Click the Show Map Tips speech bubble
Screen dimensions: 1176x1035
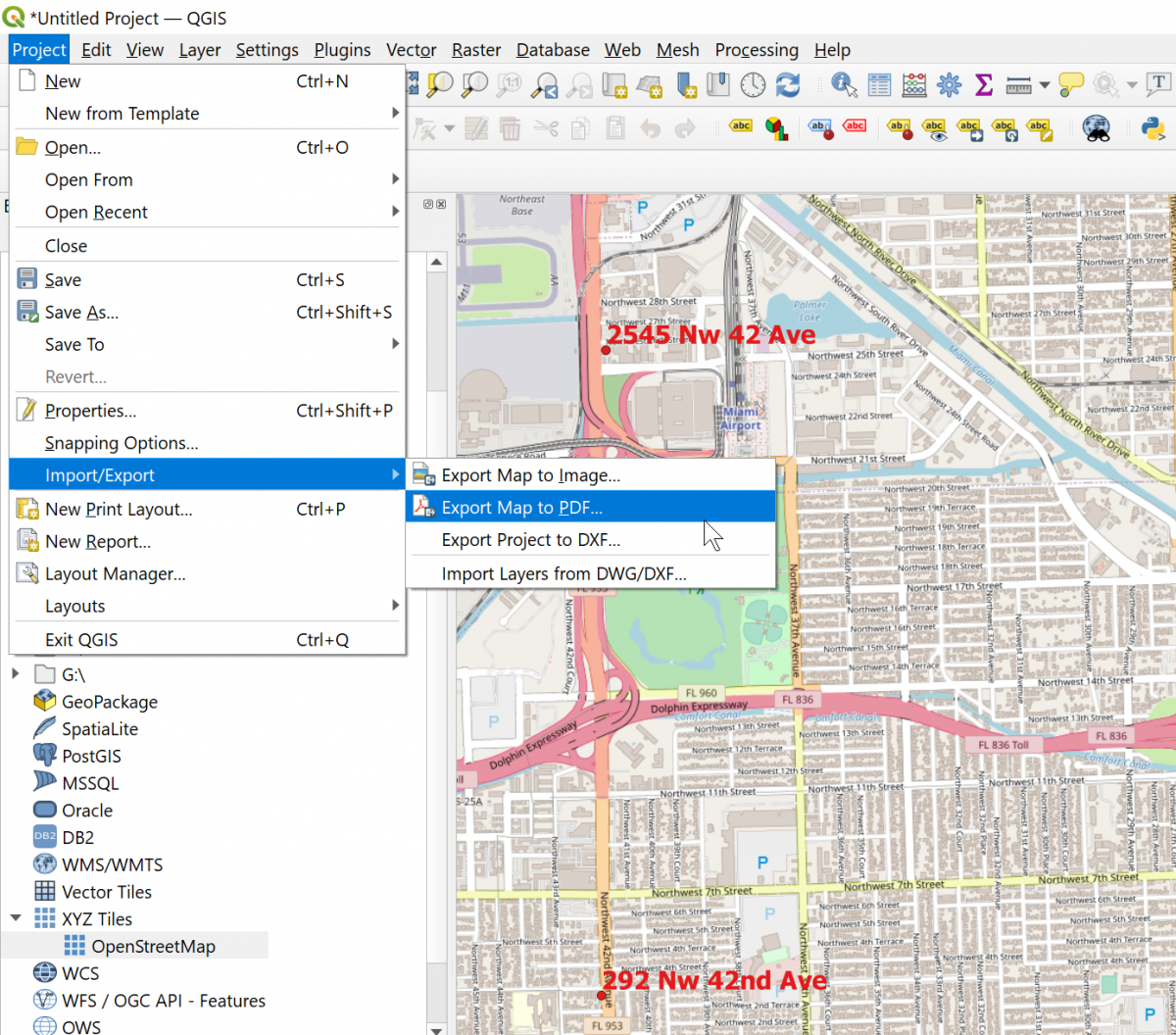[x=1071, y=85]
